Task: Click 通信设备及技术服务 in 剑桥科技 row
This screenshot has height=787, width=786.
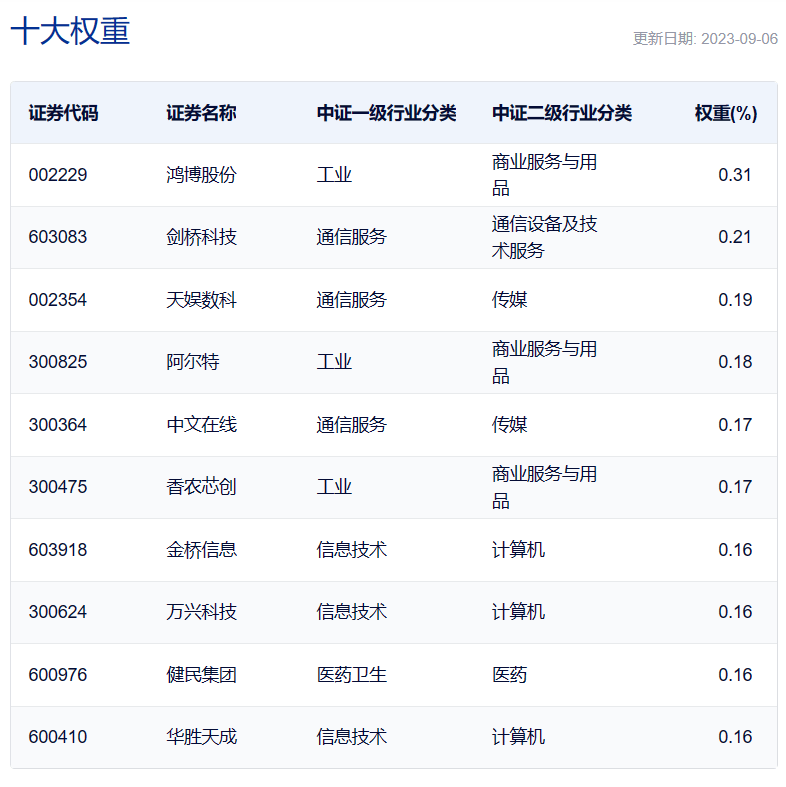Action: click(x=545, y=237)
